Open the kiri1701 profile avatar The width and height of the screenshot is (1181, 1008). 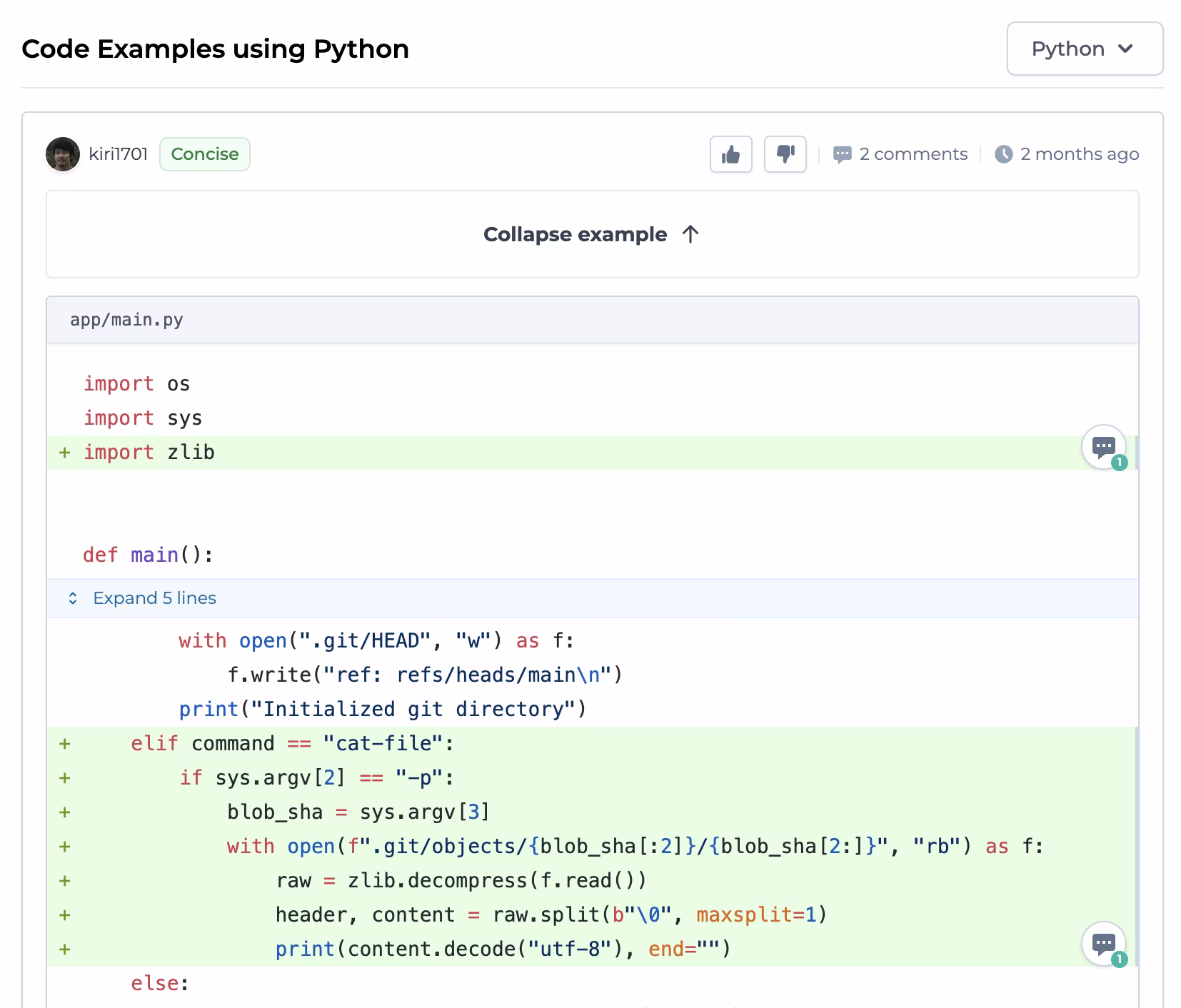click(x=63, y=154)
